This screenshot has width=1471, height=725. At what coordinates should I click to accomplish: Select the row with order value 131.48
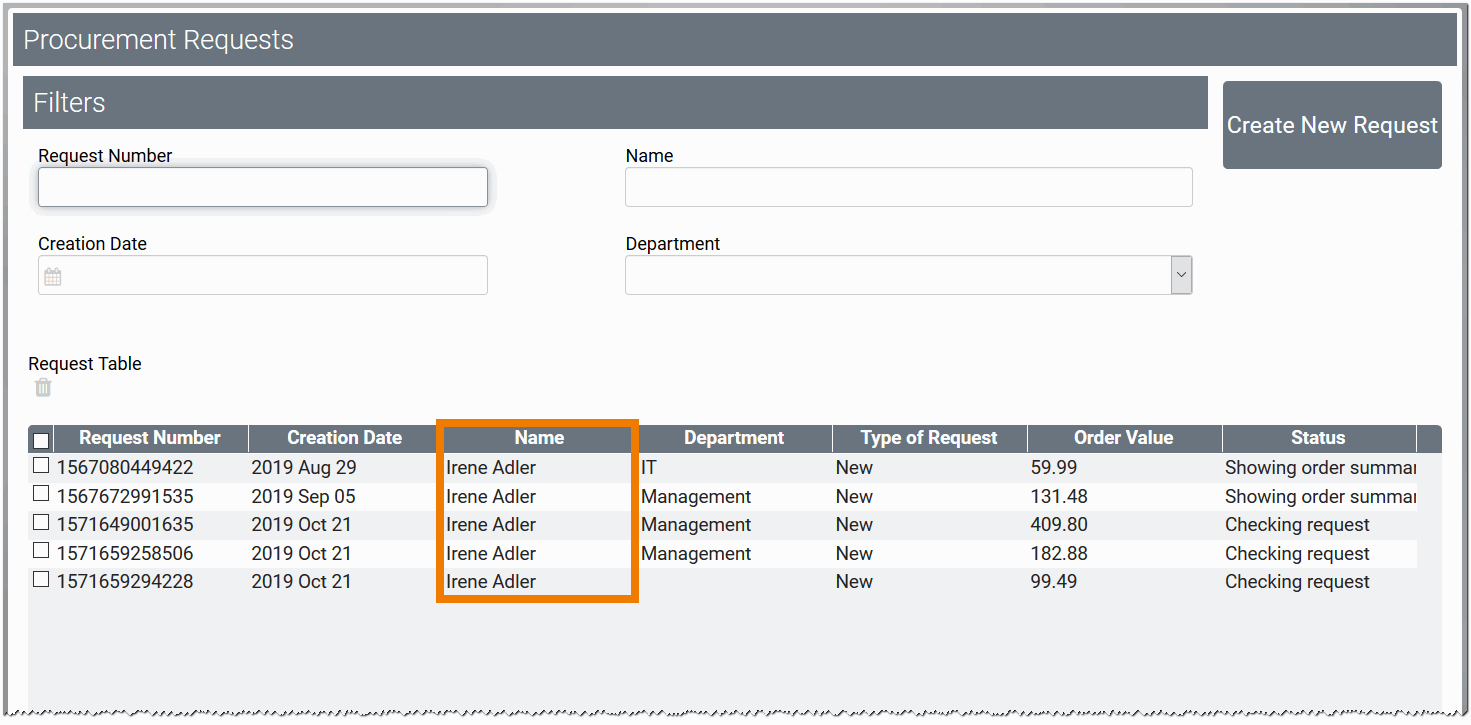[1059, 496]
